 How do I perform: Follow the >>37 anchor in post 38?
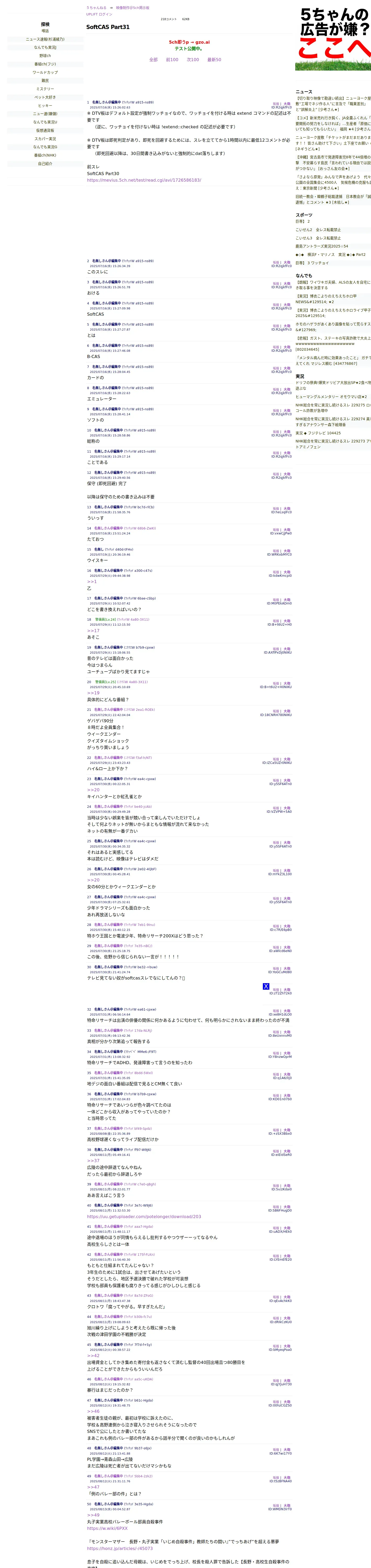[93, 1161]
